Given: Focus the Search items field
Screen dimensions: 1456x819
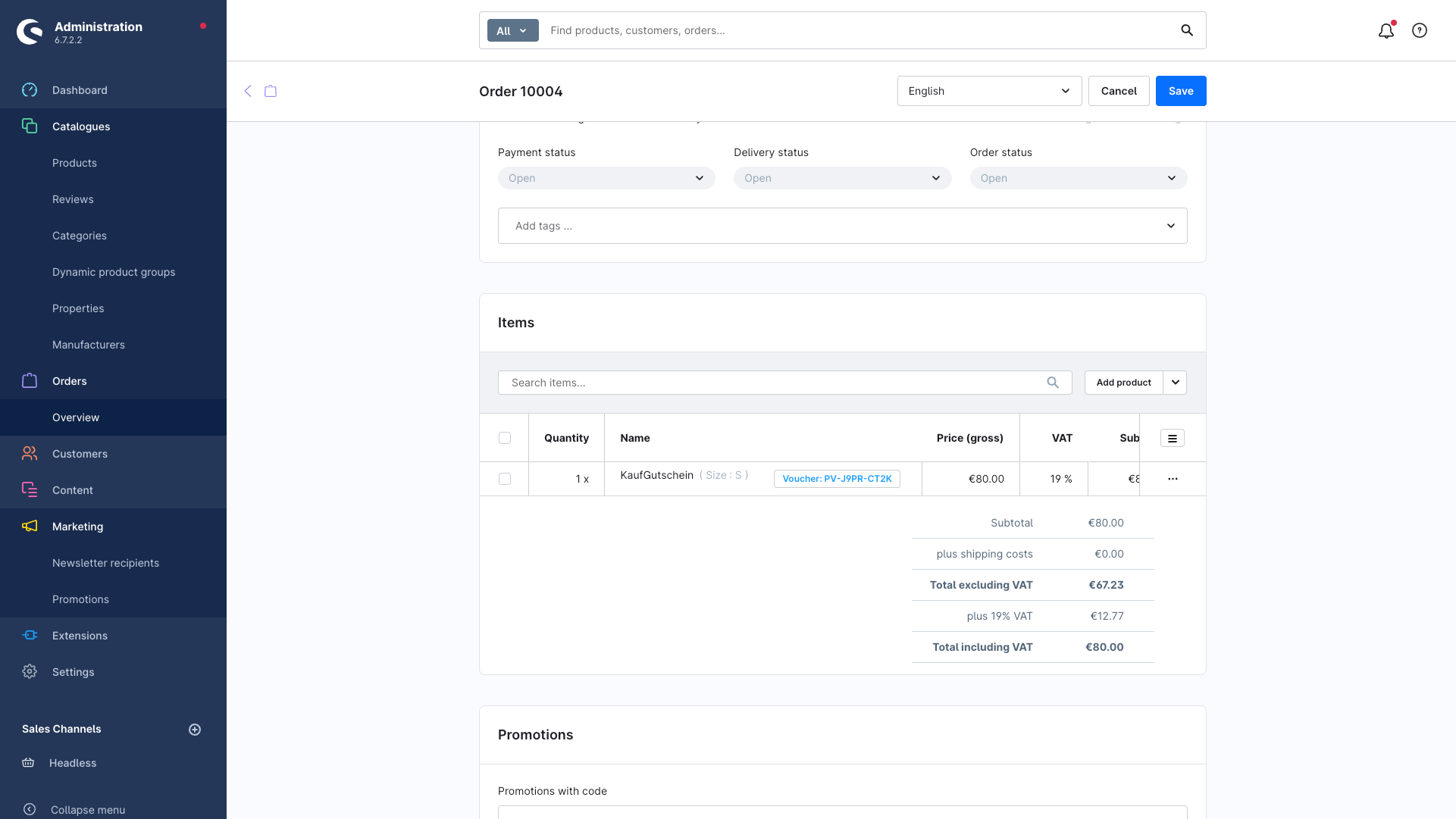Looking at the screenshot, I should 773,383.
